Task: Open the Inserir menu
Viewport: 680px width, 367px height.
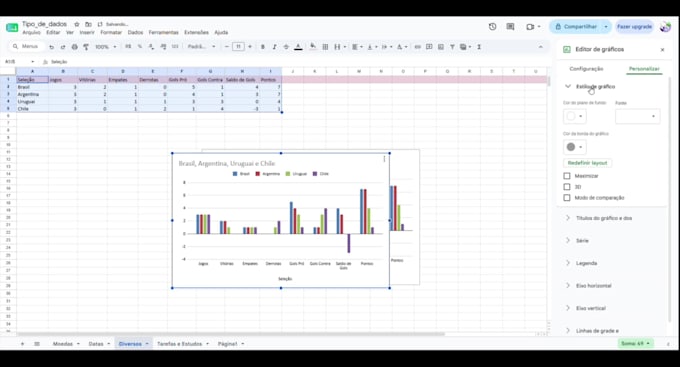Action: pyautogui.click(x=87, y=33)
